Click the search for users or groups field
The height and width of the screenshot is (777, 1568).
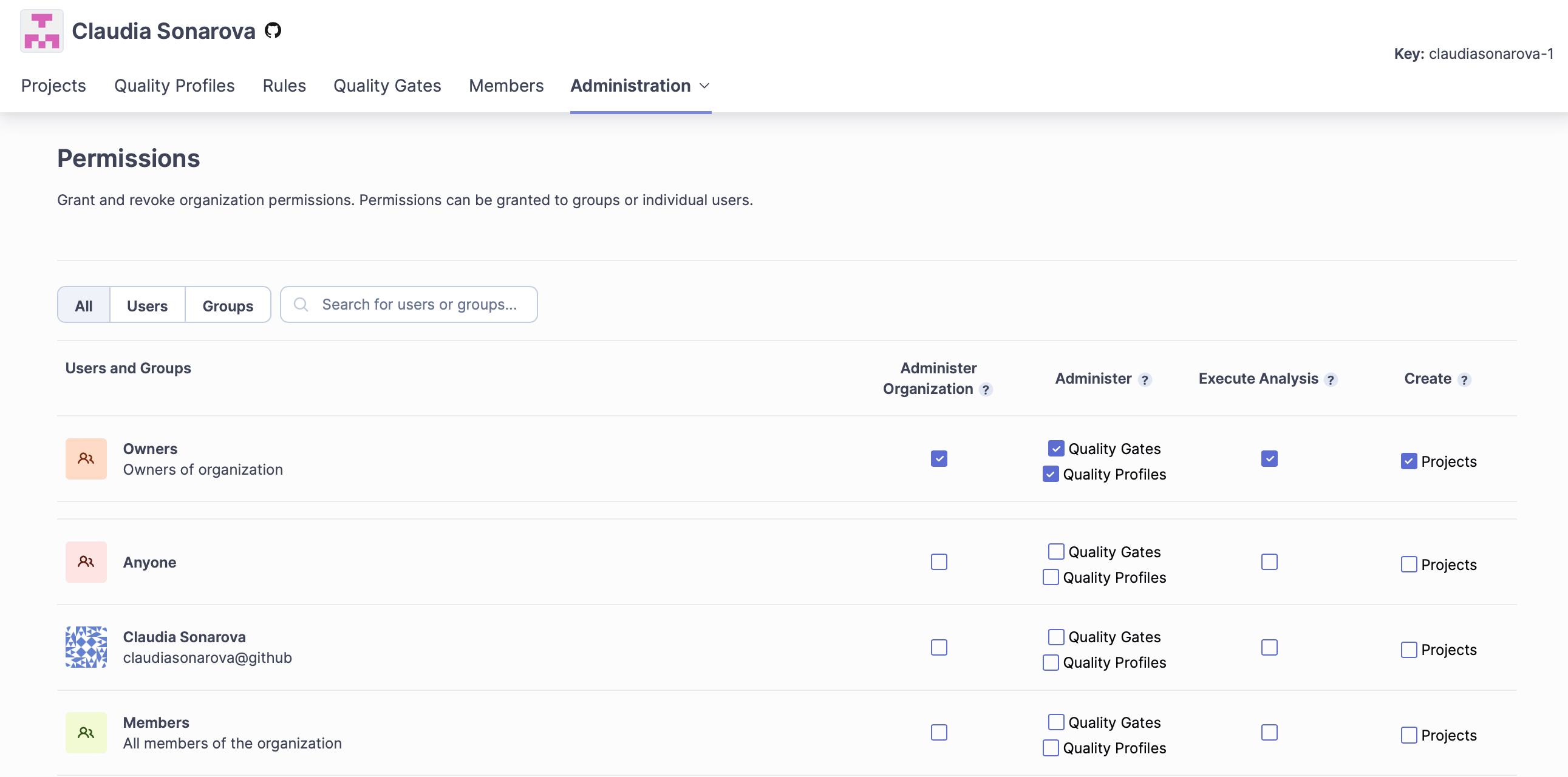click(x=419, y=305)
